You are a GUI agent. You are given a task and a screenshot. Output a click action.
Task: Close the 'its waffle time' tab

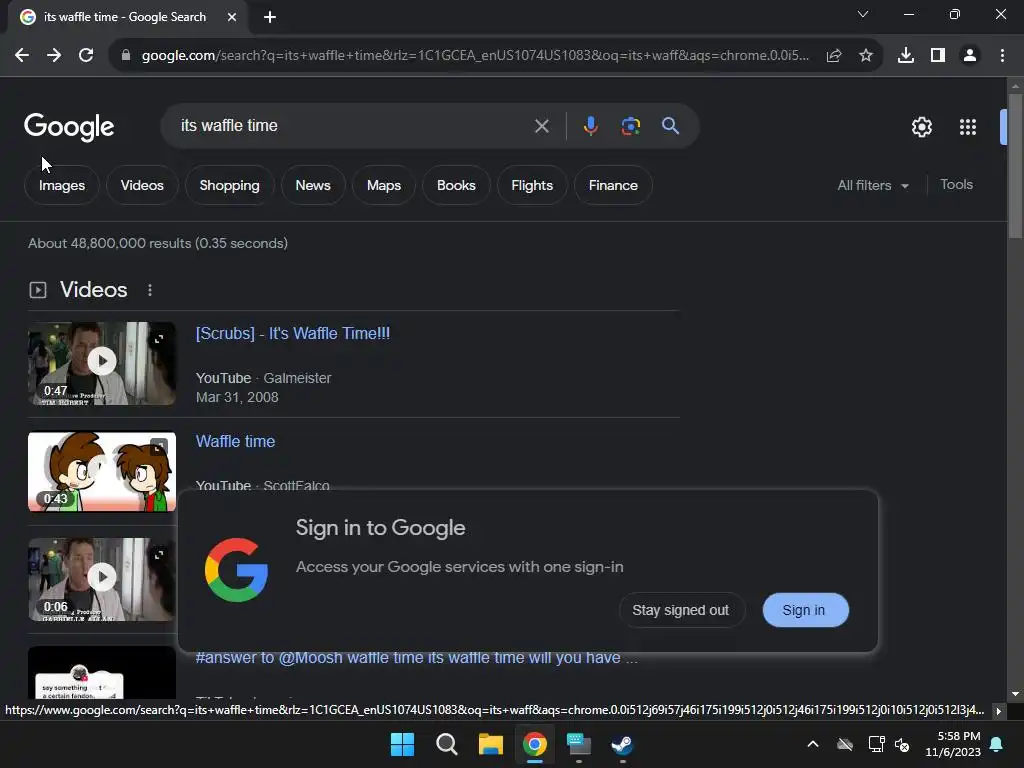[231, 17]
